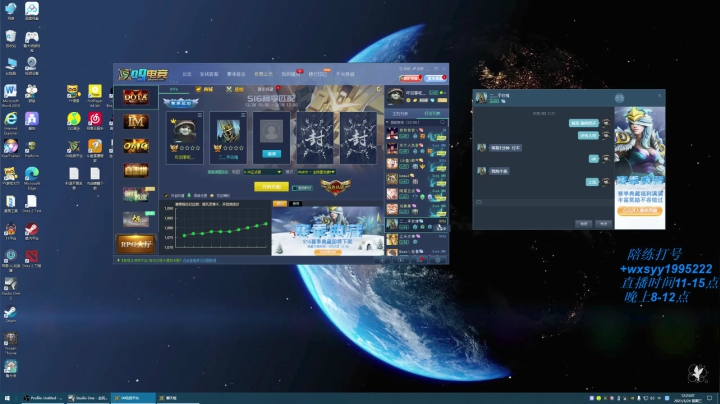Click the black tab above the season banner
720x404 pixels.
295,203
